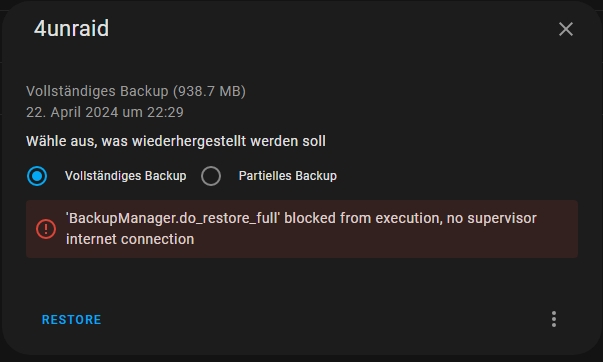Close the 4unraid backup dialog

click(565, 29)
